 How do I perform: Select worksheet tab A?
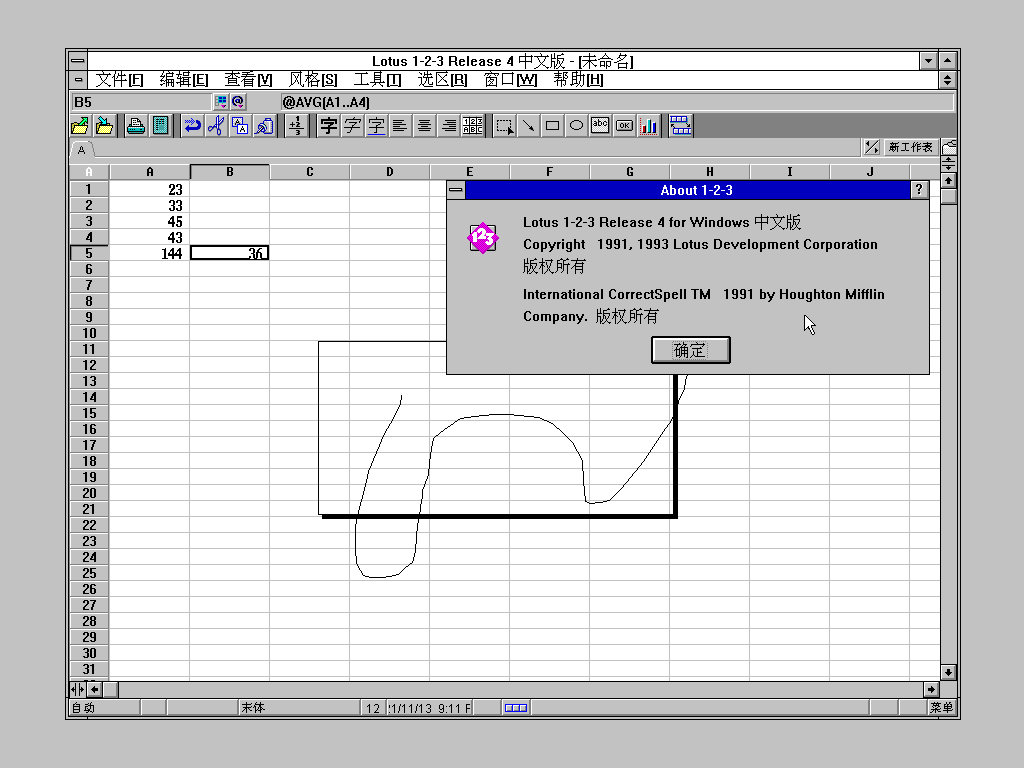tap(81, 150)
